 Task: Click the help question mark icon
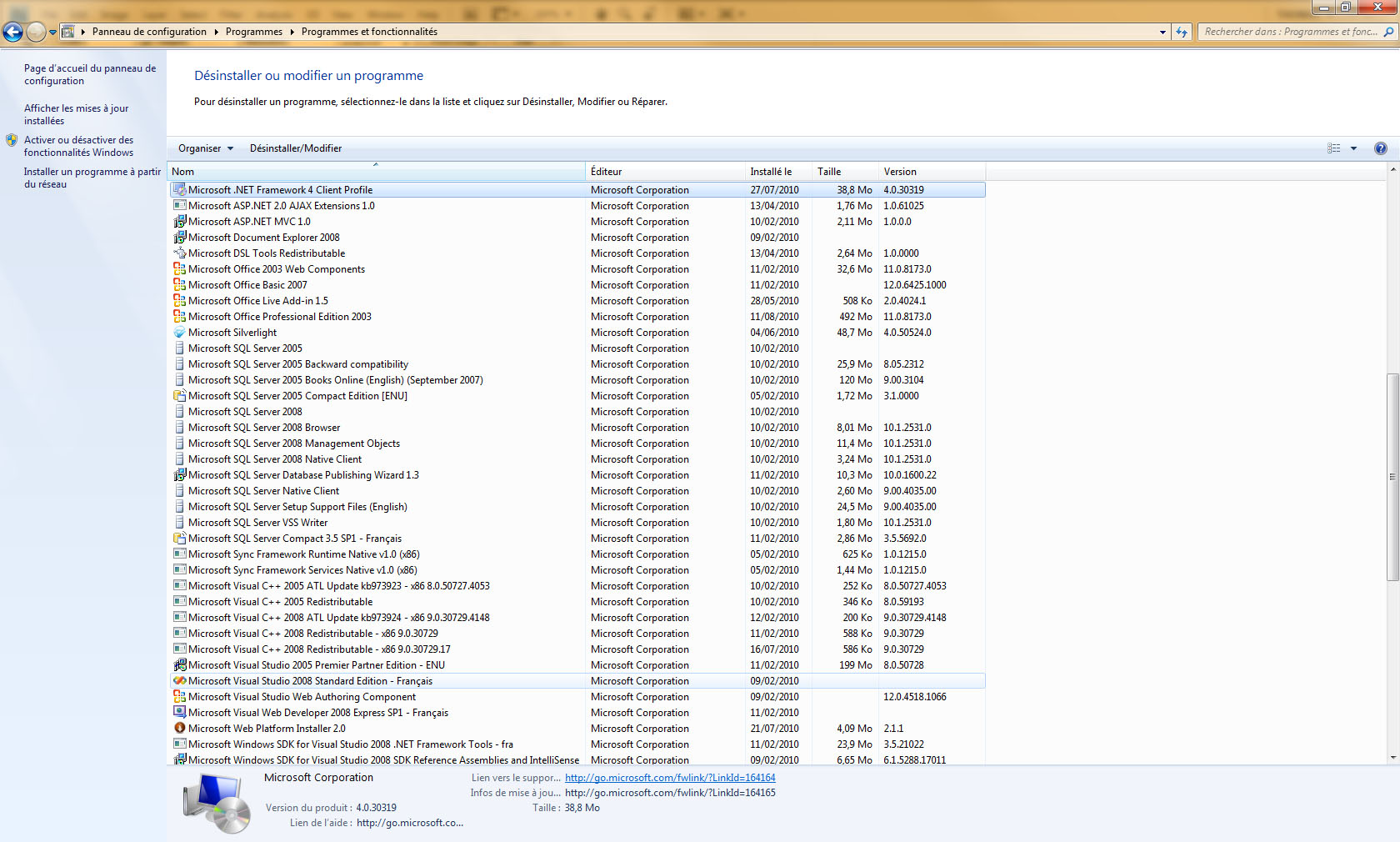(x=1381, y=148)
